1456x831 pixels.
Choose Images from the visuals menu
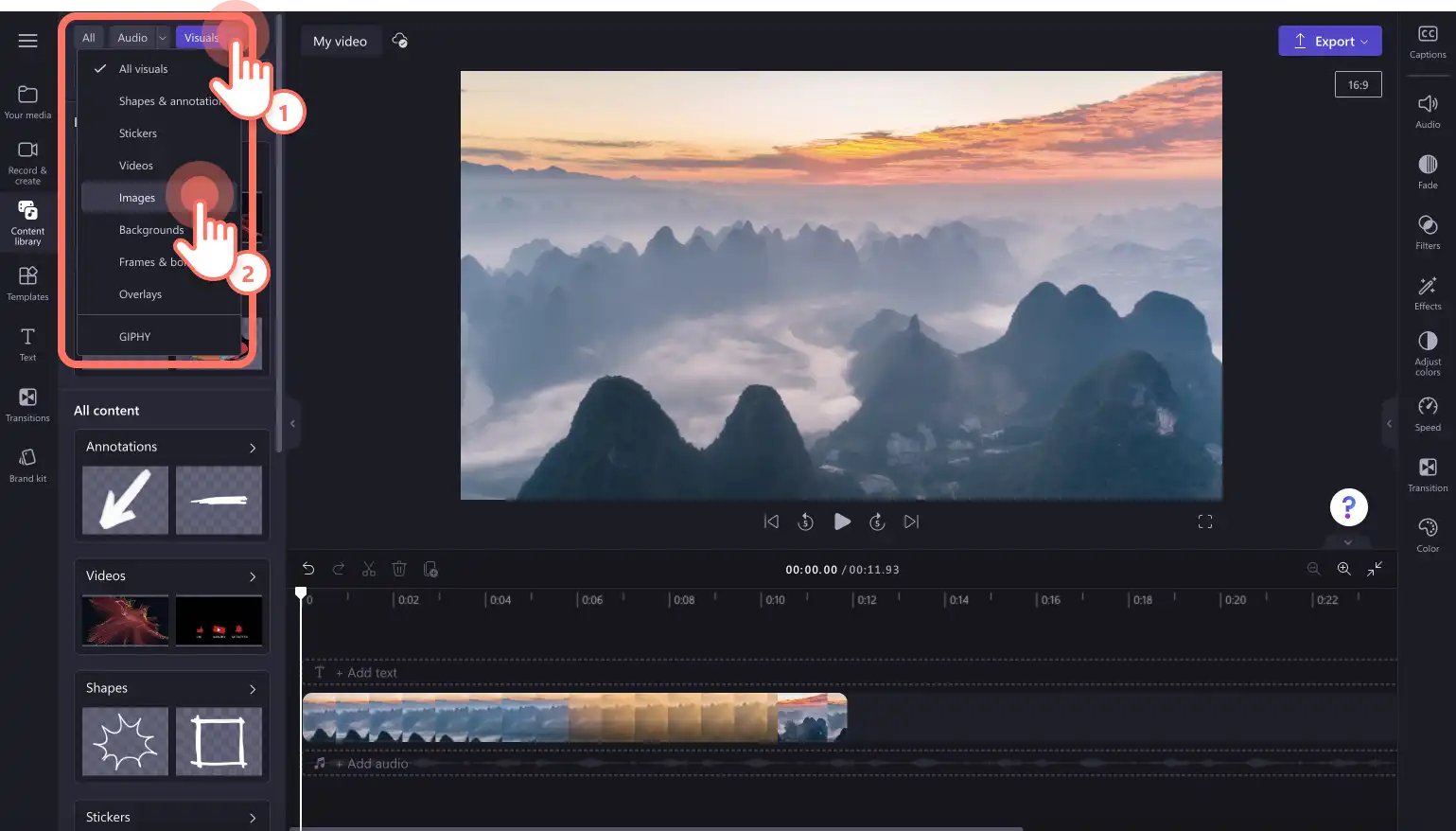[137, 198]
